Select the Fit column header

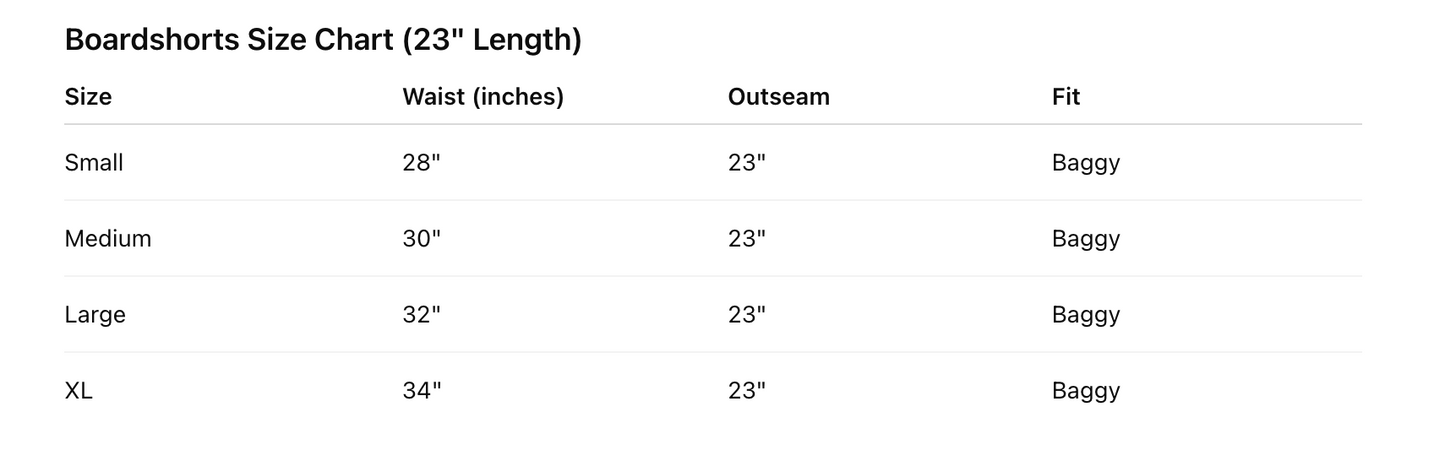[1066, 97]
